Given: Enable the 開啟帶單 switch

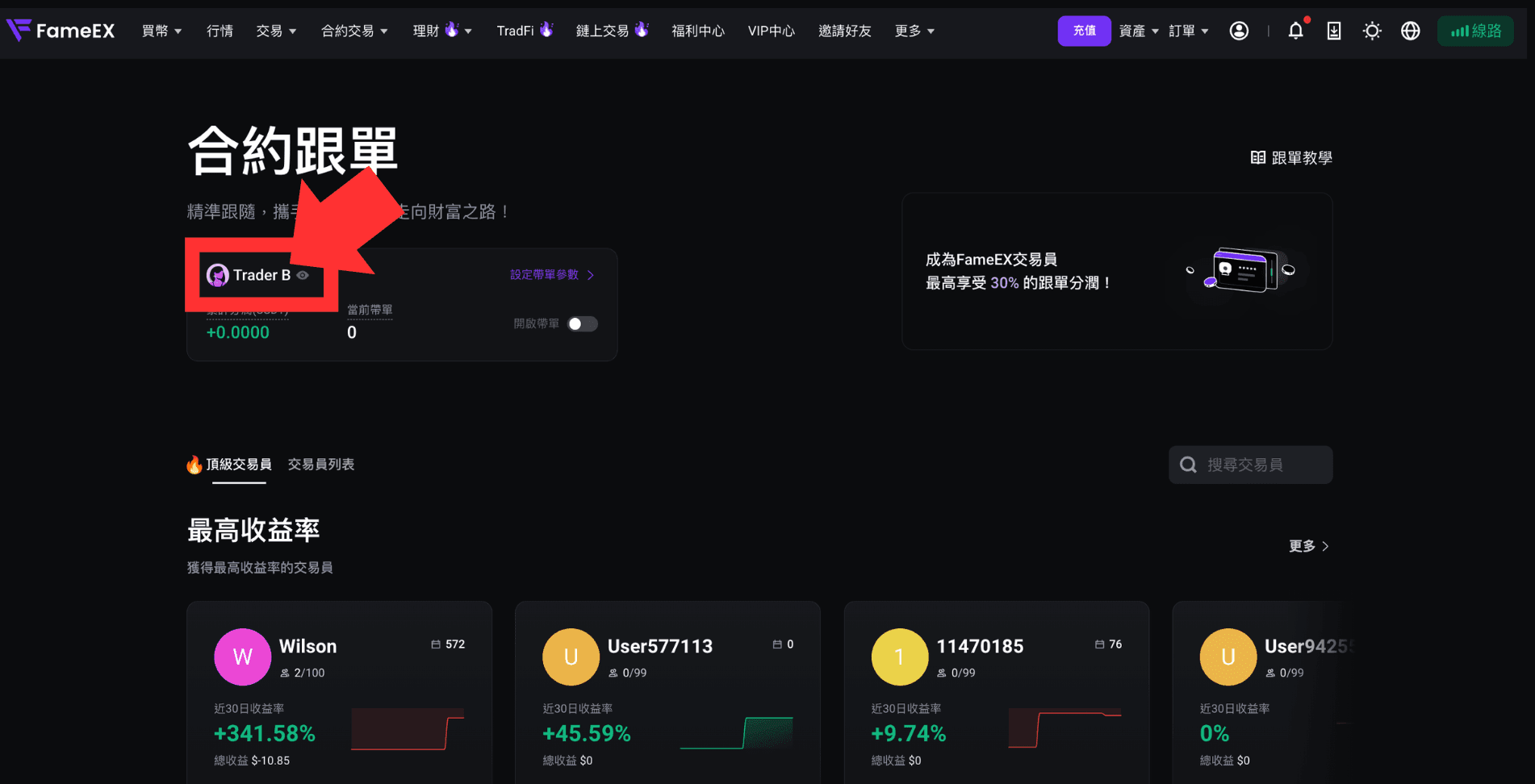Looking at the screenshot, I should click(582, 323).
